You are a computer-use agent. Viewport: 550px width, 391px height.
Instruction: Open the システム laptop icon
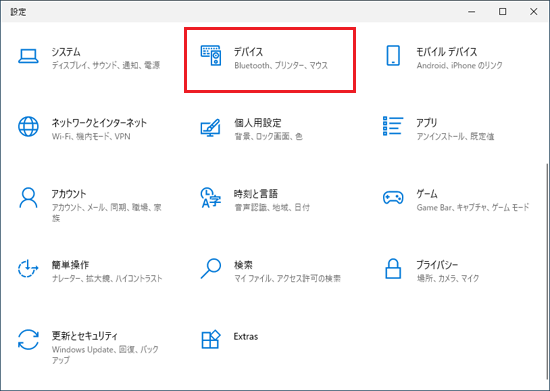[x=28, y=56]
